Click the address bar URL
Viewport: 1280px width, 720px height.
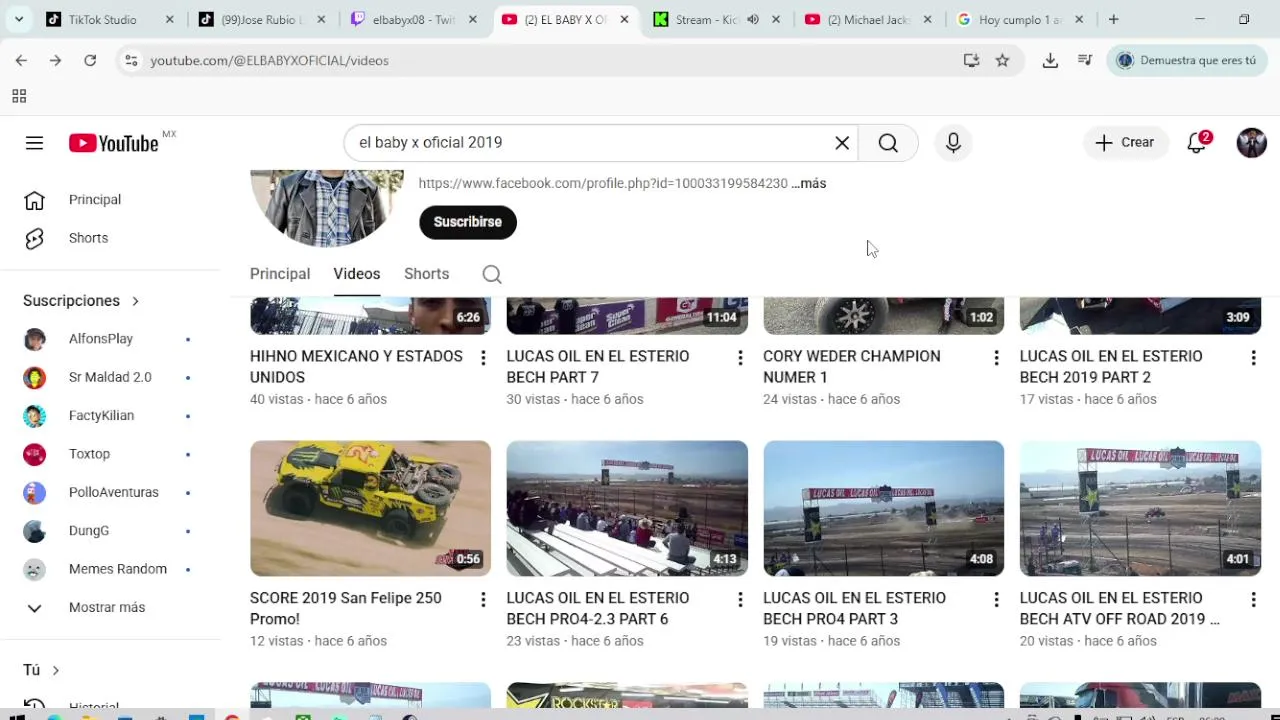[269, 60]
